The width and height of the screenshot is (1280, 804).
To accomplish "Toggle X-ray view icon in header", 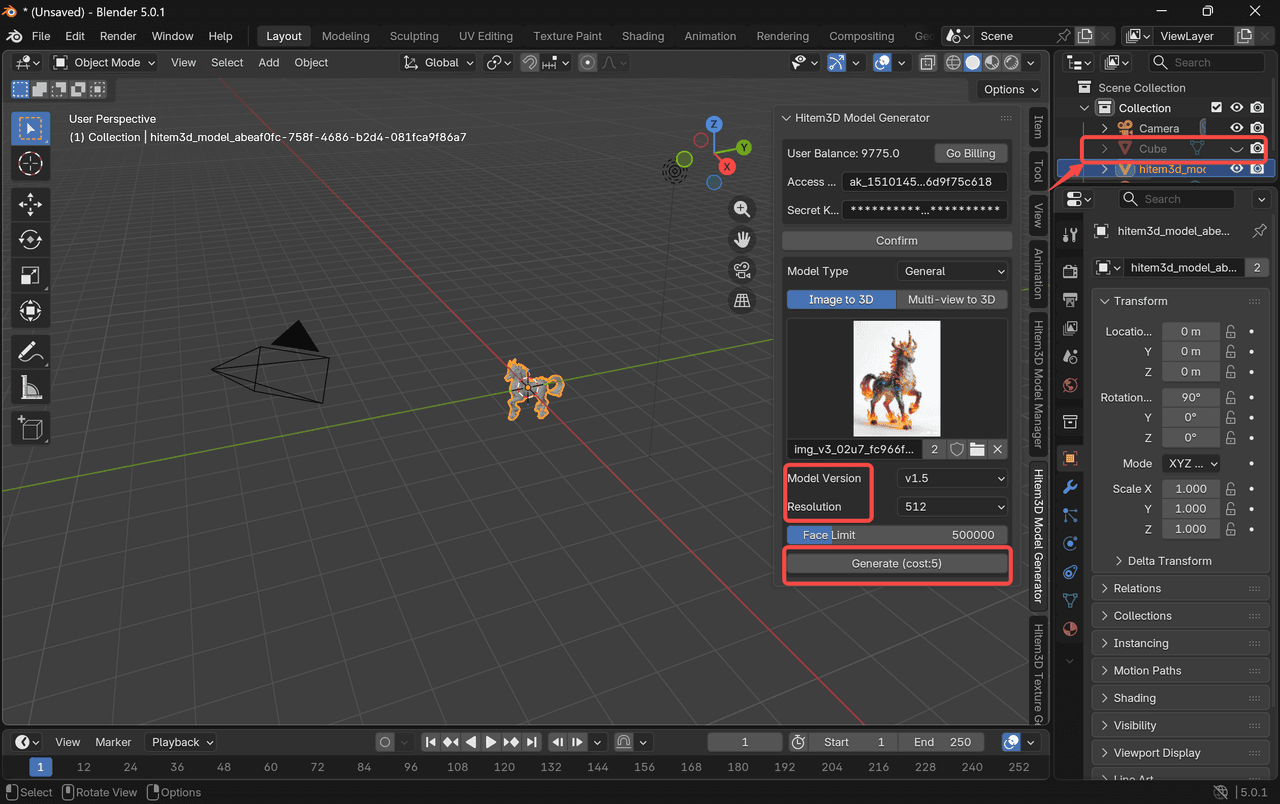I will click(927, 62).
